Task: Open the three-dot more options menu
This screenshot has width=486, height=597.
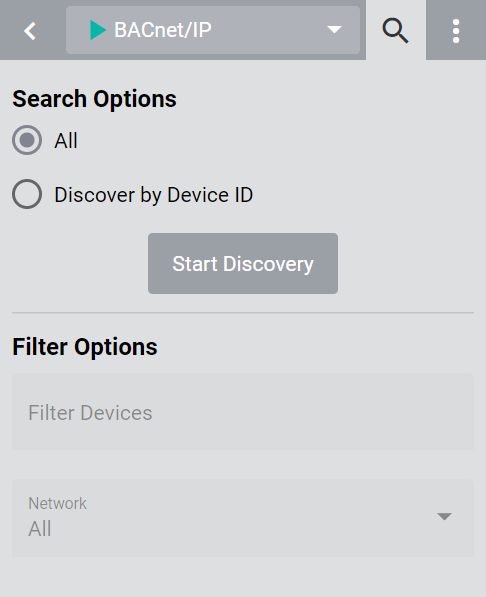Action: pos(456,31)
